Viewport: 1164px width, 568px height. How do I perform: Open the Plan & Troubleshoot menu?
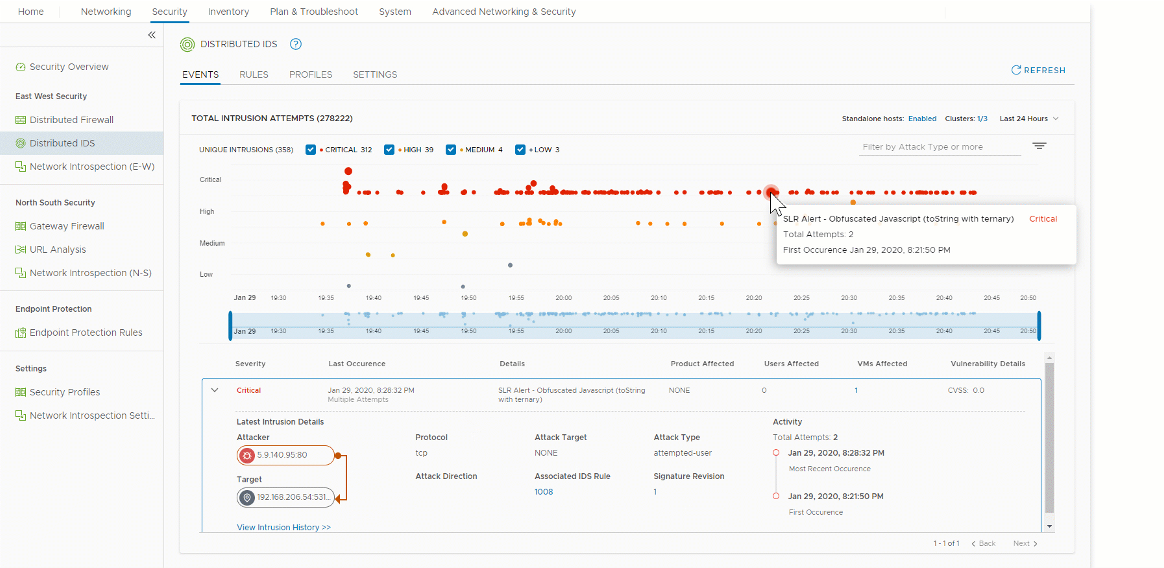tap(314, 12)
